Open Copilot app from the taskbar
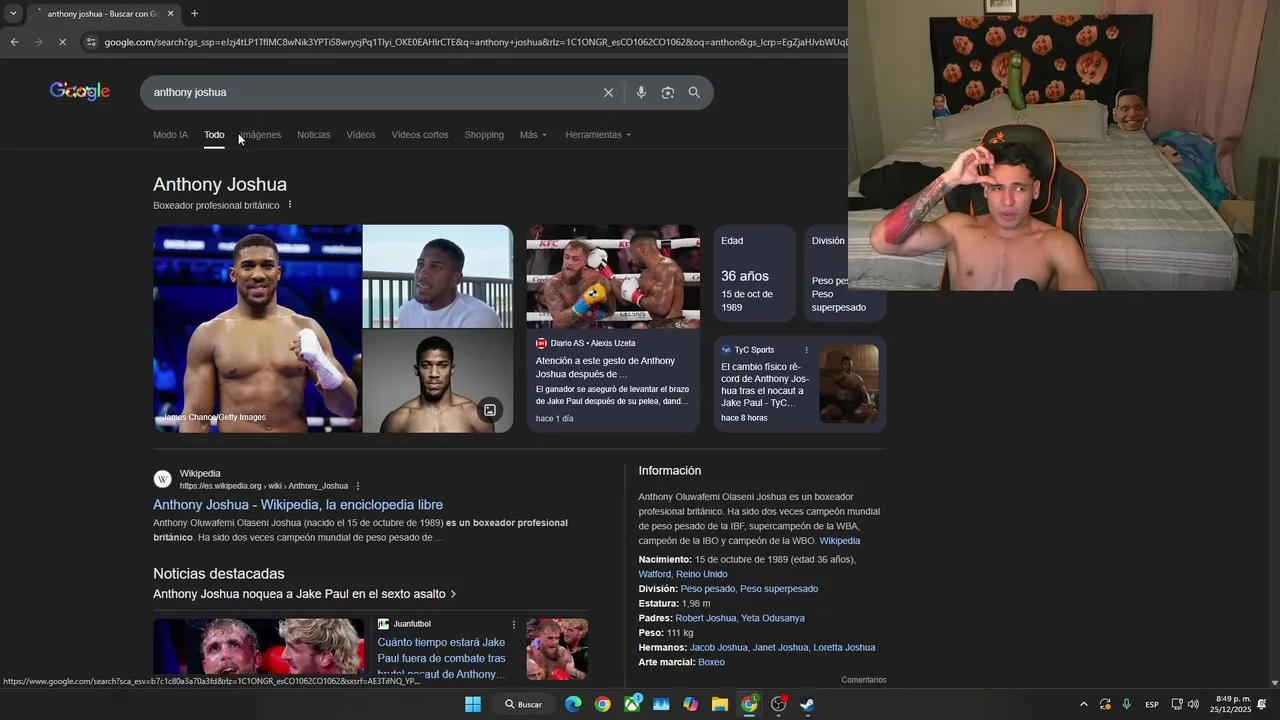1280x720 pixels. tap(690, 704)
